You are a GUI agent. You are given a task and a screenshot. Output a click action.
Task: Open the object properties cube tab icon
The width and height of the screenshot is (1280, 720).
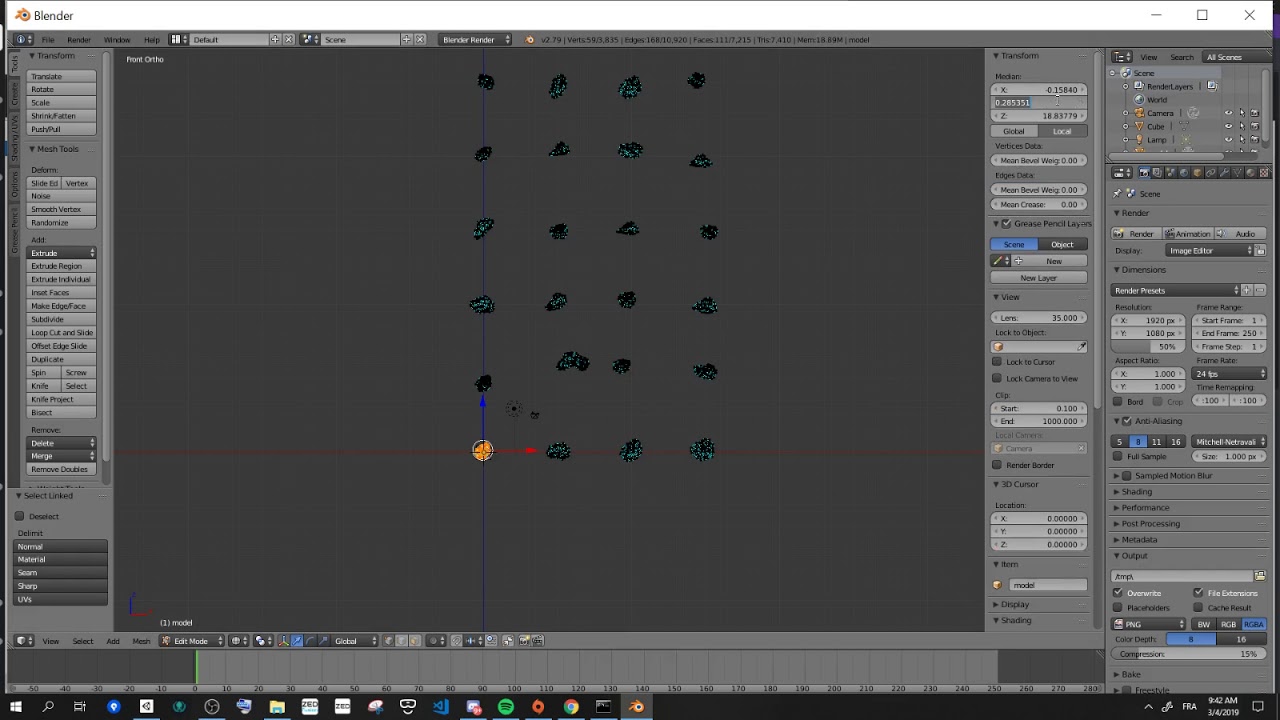pyautogui.click(x=1197, y=172)
